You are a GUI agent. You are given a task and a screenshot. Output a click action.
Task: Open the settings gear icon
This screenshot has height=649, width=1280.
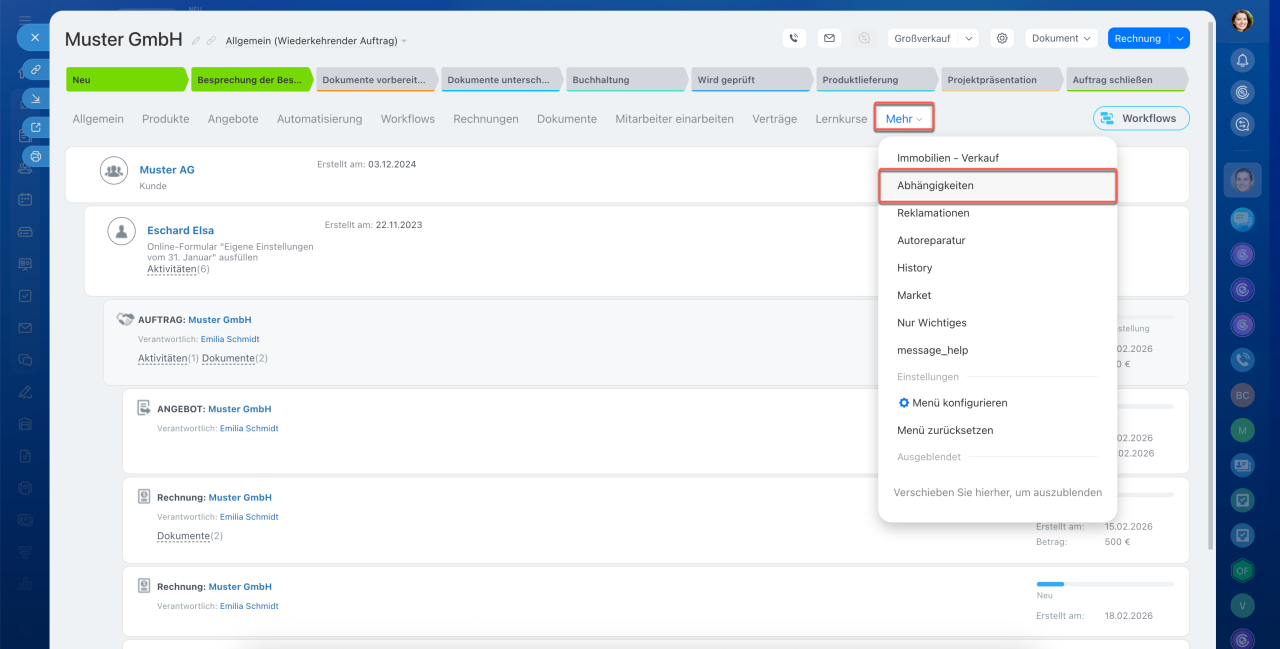(x=1001, y=38)
